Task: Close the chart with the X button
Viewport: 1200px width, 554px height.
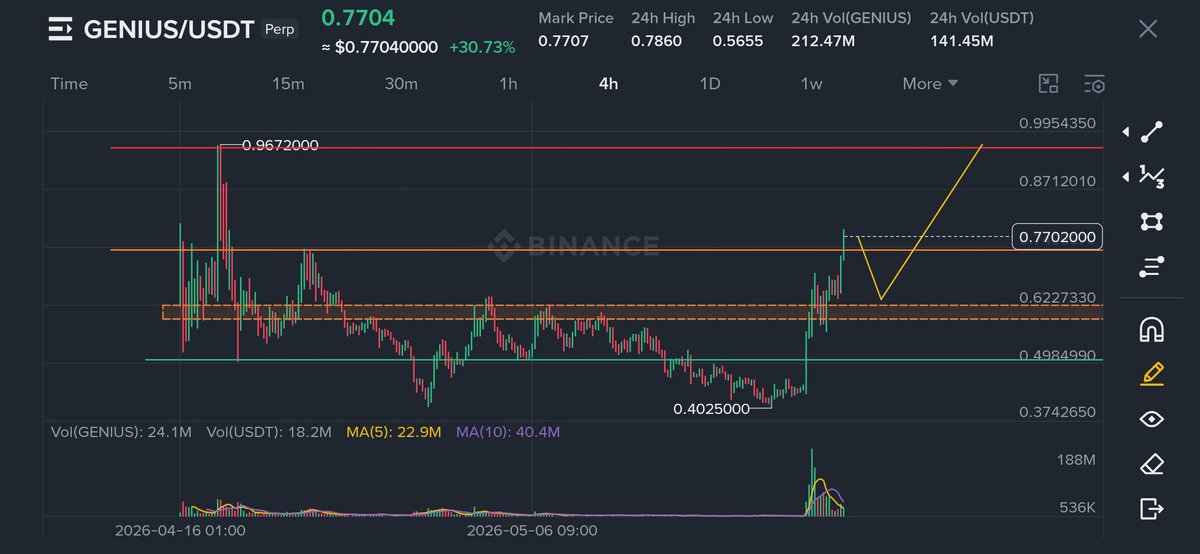Action: [1148, 29]
